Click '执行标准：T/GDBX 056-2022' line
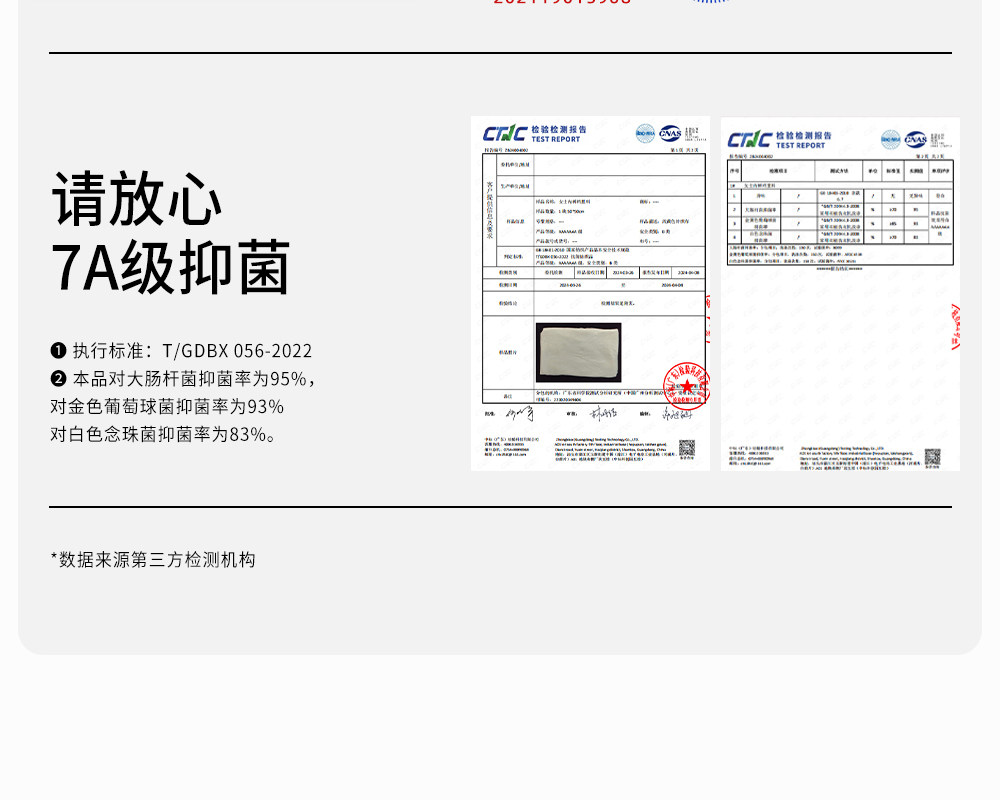 pos(192,351)
